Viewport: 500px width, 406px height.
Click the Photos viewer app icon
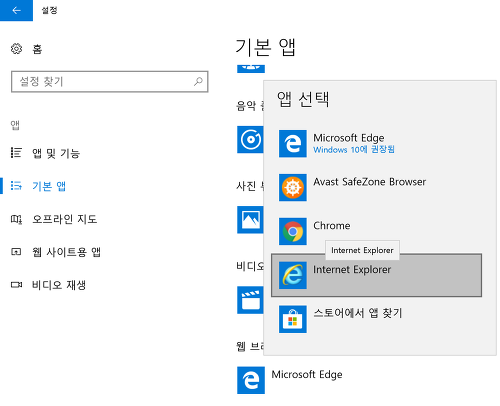(x=250, y=220)
